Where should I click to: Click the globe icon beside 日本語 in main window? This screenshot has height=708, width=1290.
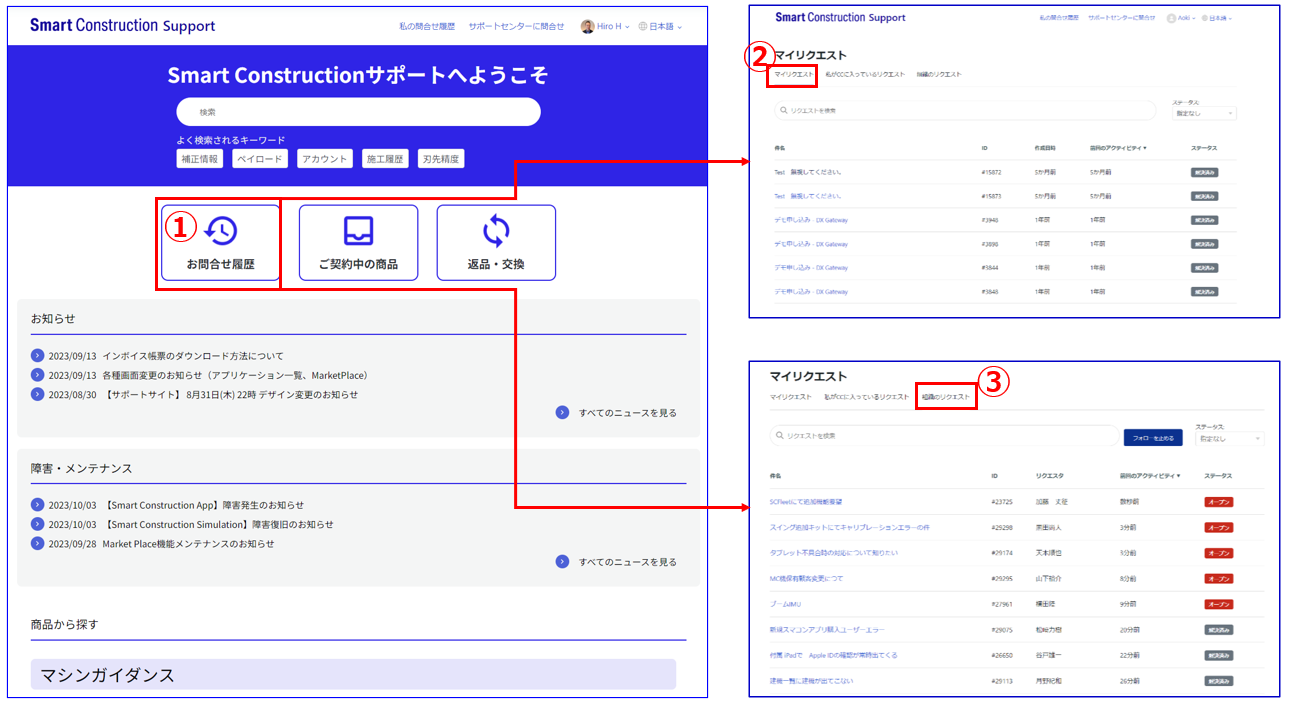click(643, 26)
